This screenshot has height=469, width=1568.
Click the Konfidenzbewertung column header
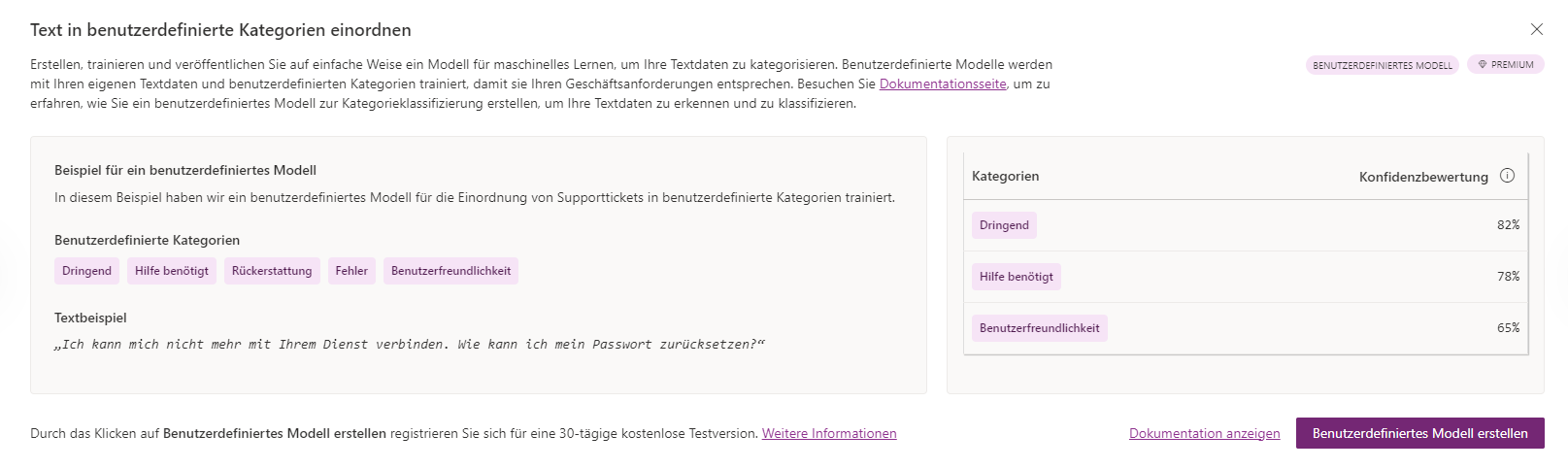(1422, 177)
